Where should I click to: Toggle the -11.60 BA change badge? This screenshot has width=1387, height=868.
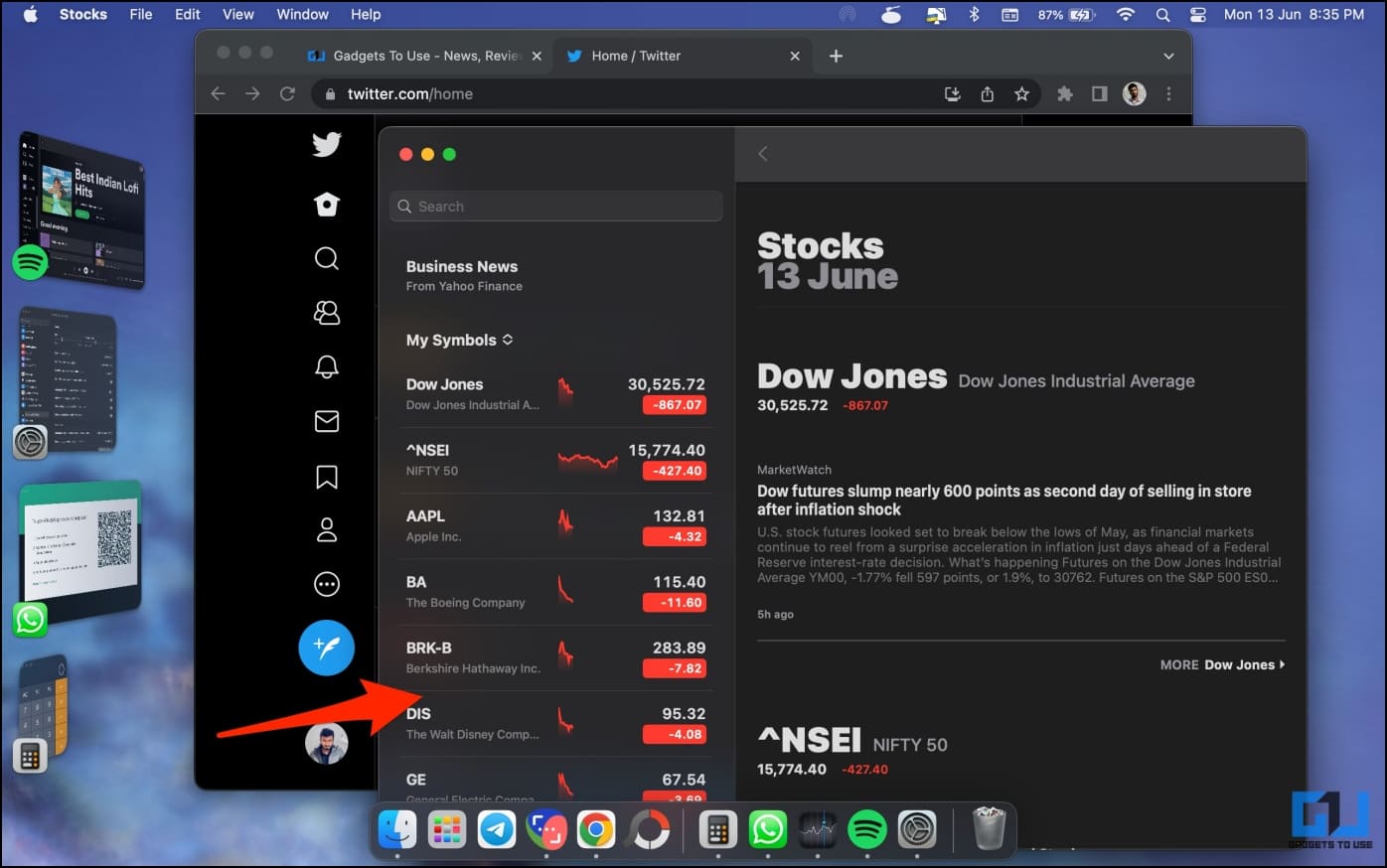pos(675,603)
